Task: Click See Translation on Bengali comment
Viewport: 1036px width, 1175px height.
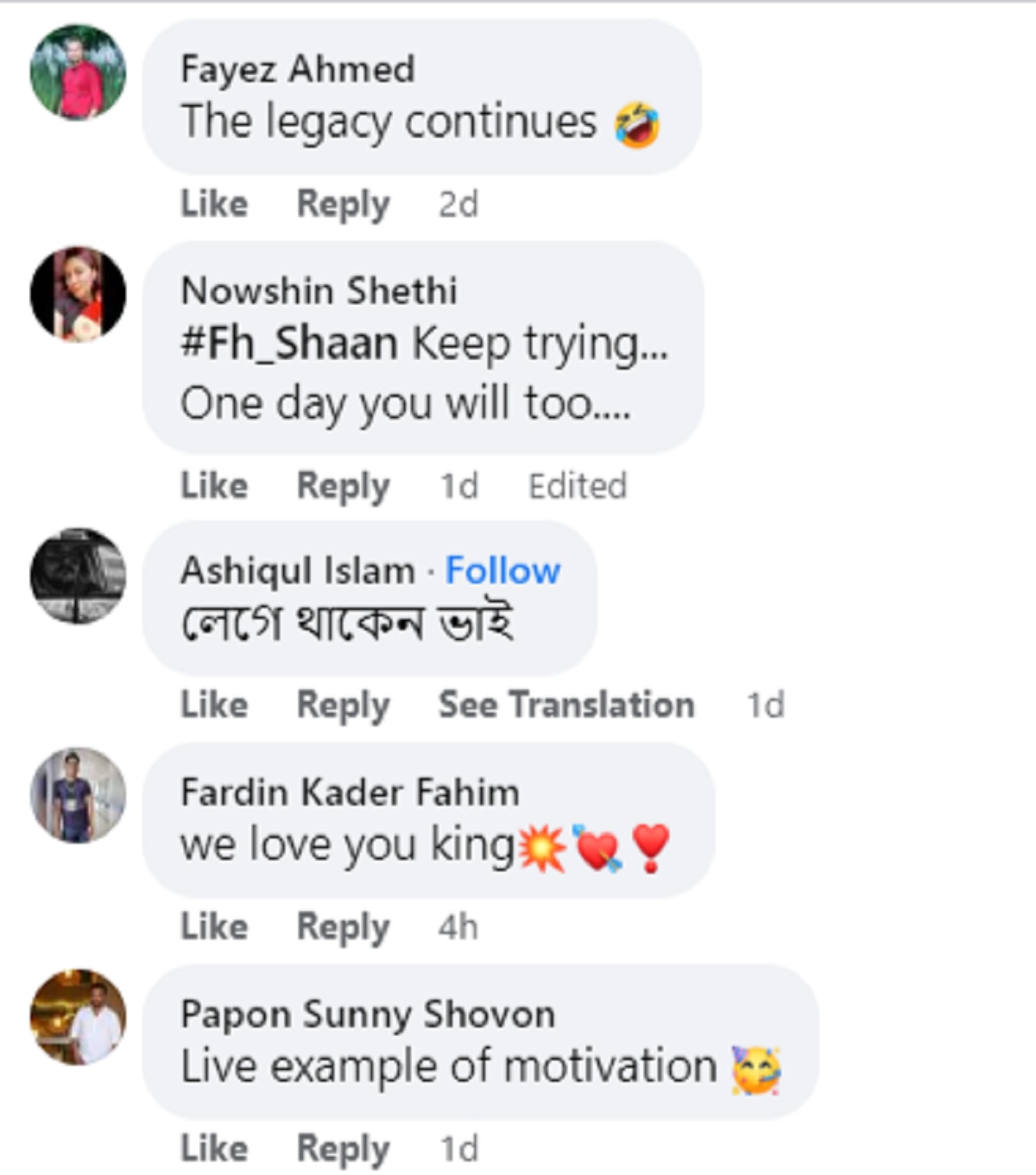Action: click(565, 705)
